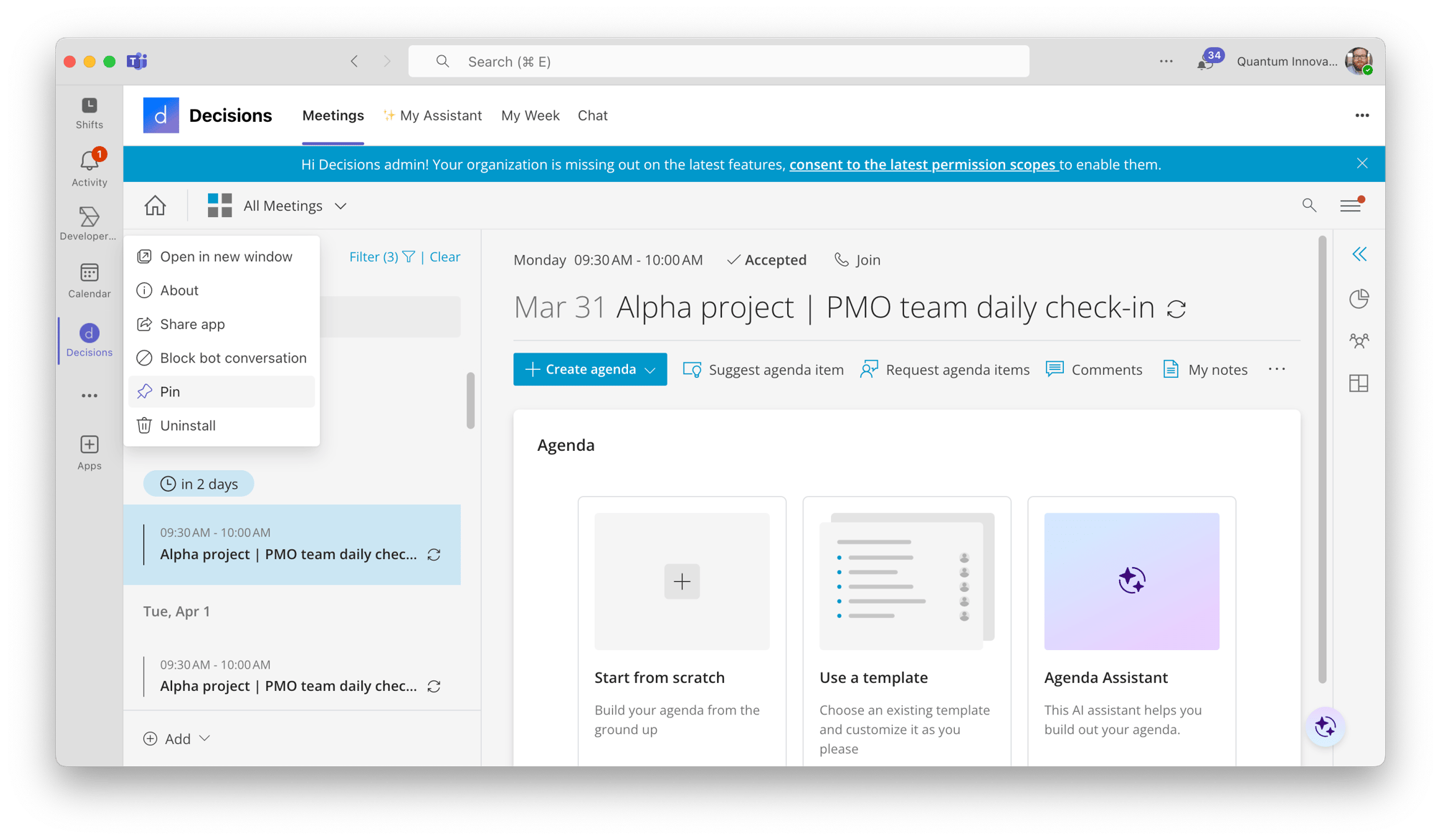Expand the Add menu below meeting list
The height and width of the screenshot is (840, 1441).
click(204, 738)
